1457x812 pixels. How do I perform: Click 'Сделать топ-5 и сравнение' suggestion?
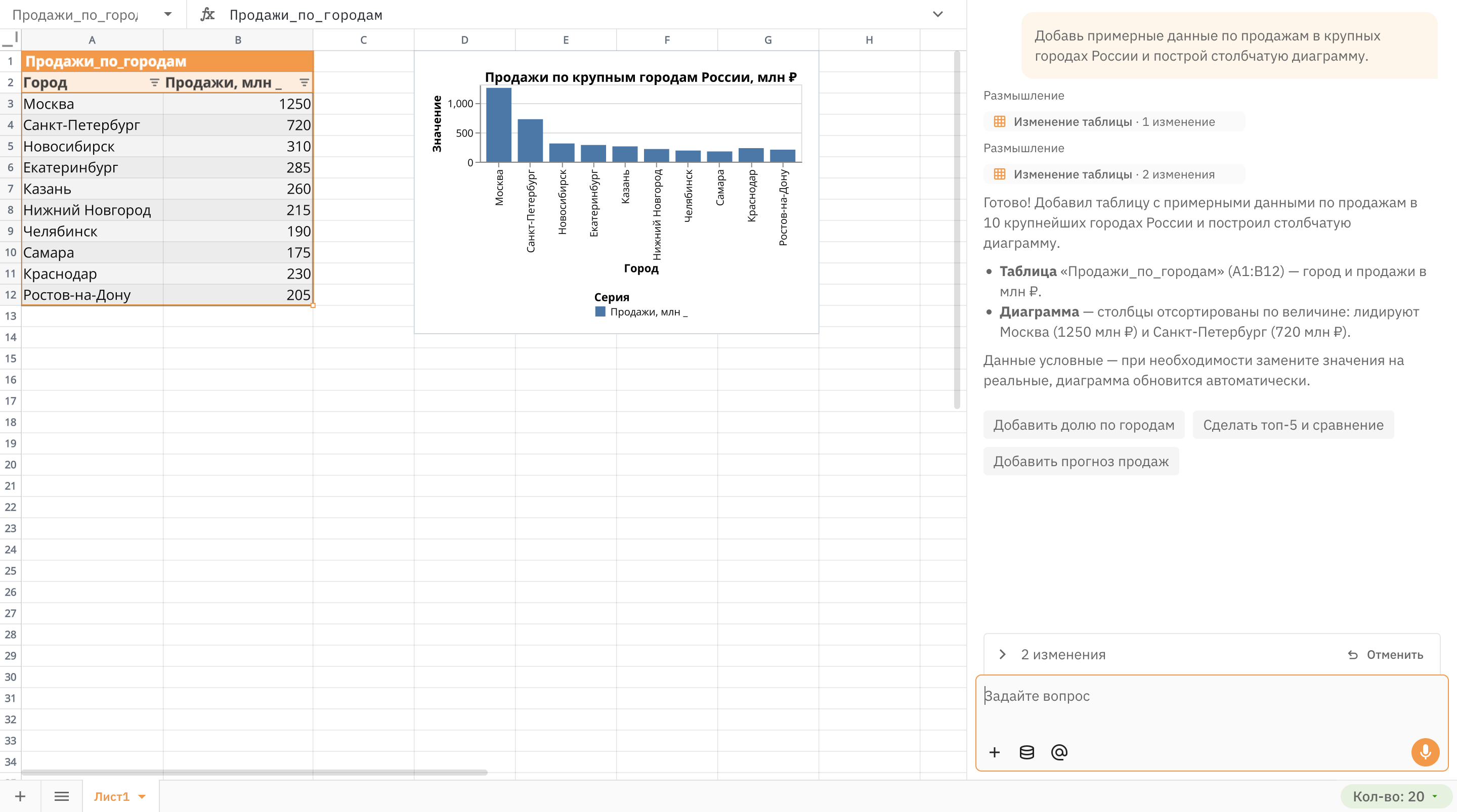[x=1293, y=425]
